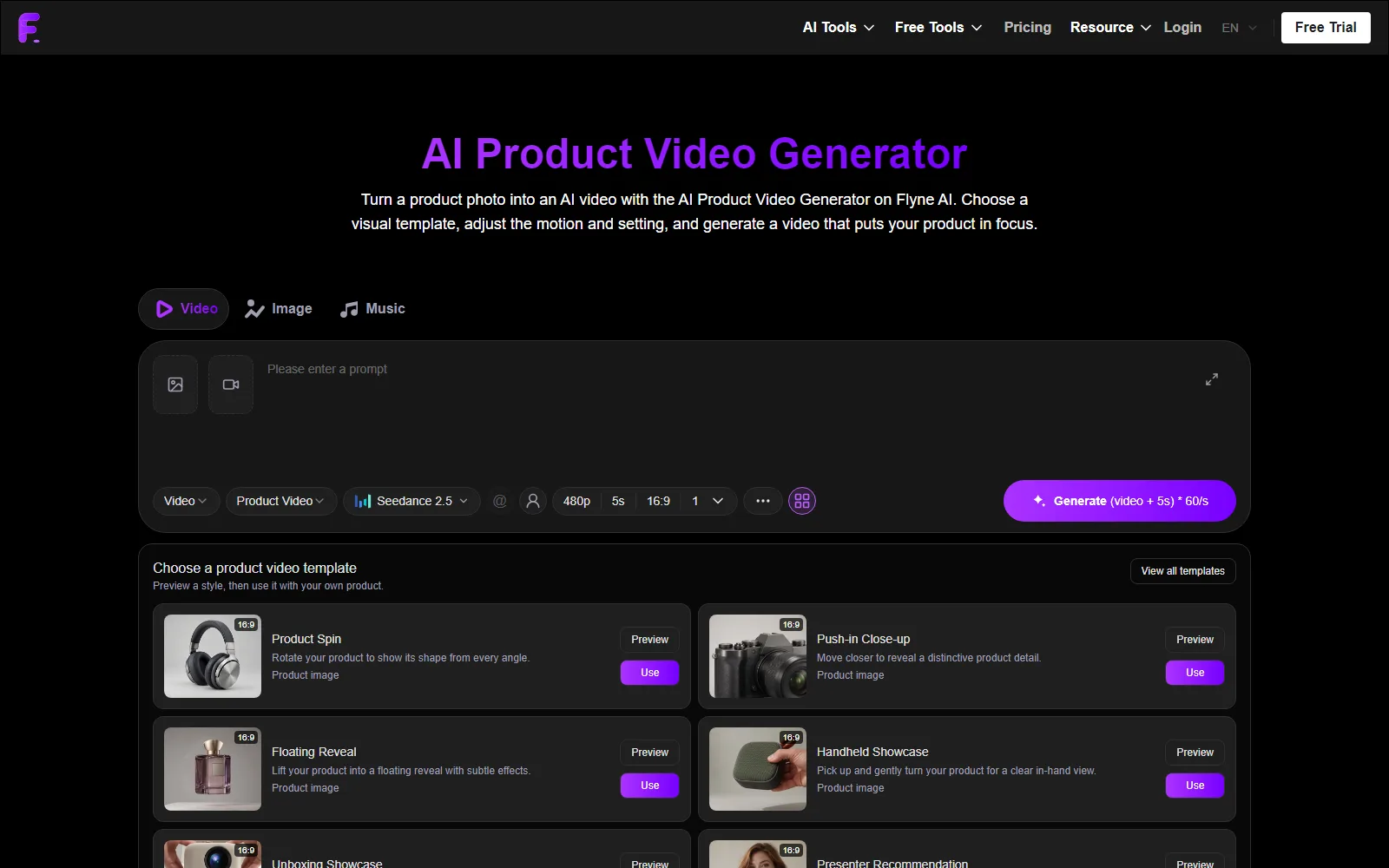Expand the prompt box with the arrows icon
Viewport: 1389px width, 868px height.
tap(1212, 379)
